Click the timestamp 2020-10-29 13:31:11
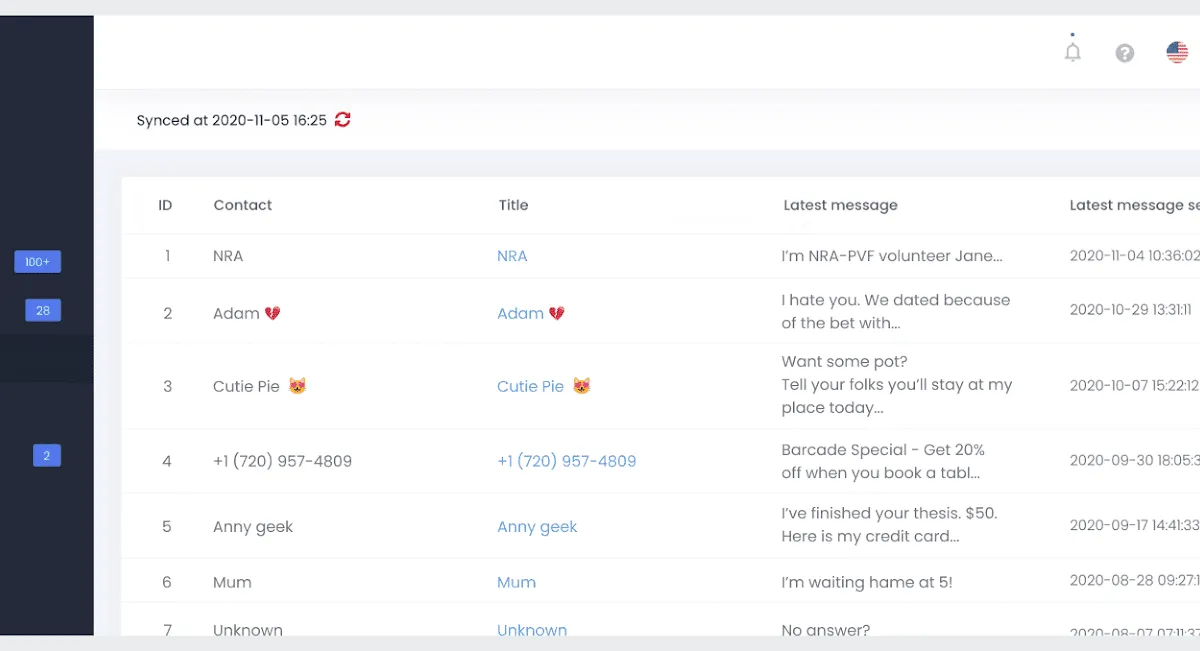The width and height of the screenshot is (1200, 651). [1131, 310]
